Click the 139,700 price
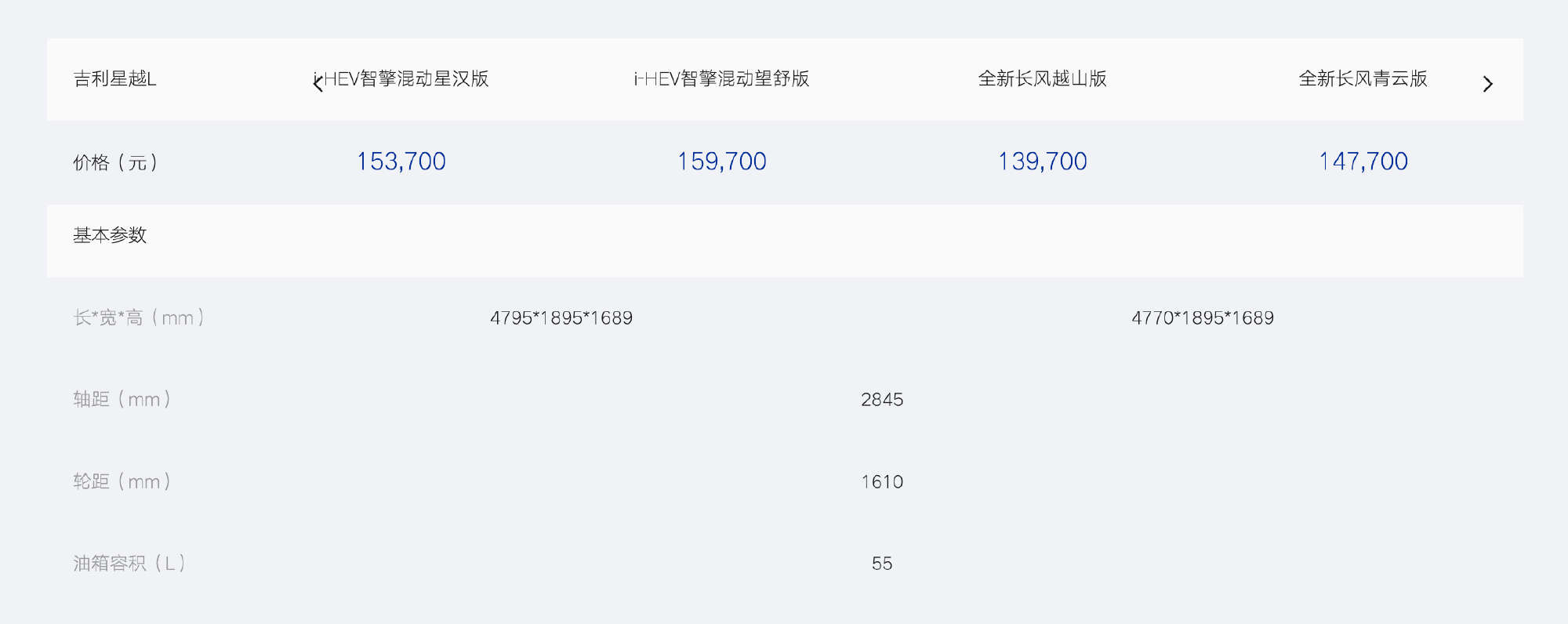Viewport: 1568px width, 624px height. tap(1042, 161)
